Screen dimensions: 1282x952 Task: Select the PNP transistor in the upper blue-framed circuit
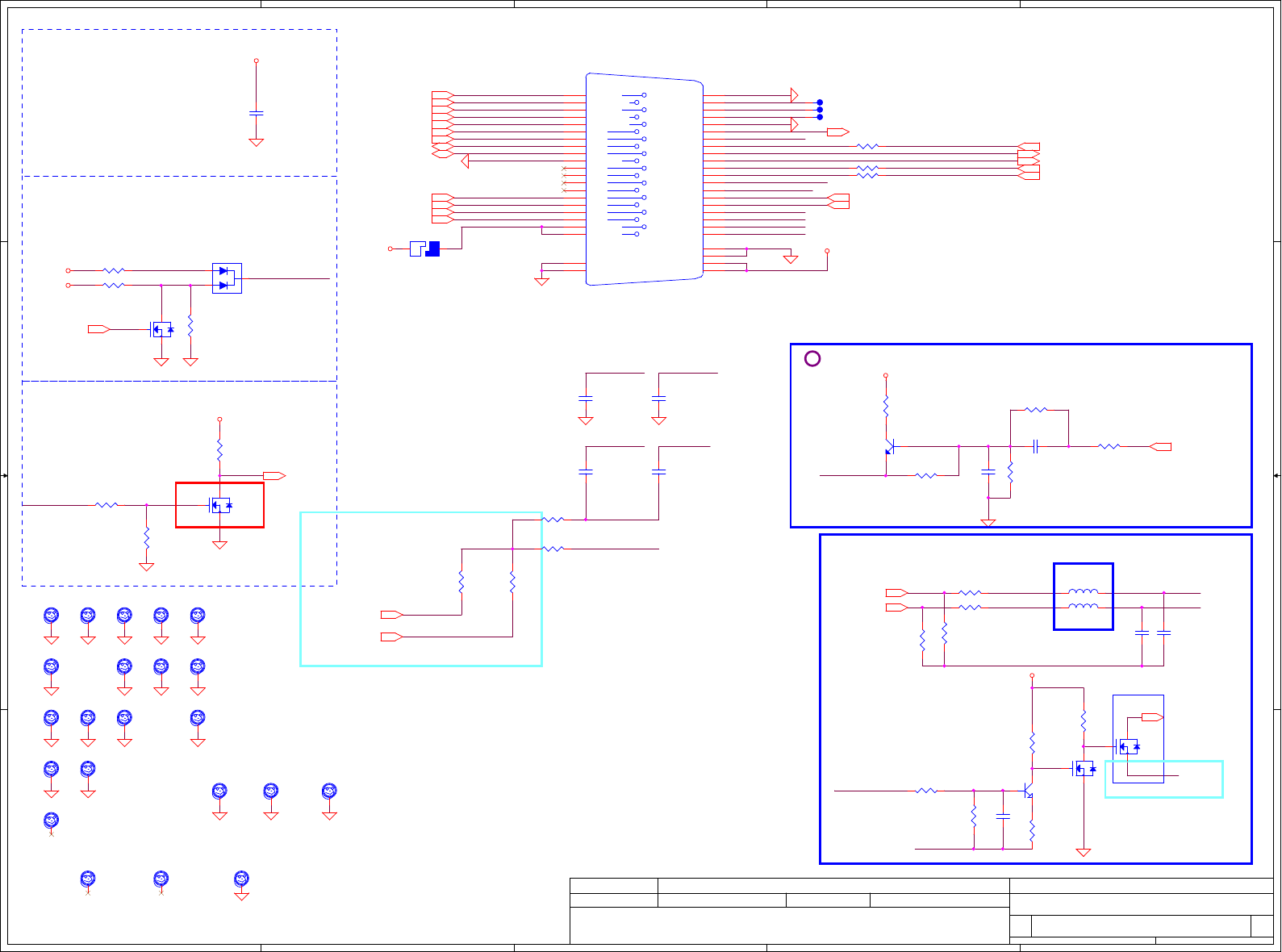pos(889,446)
